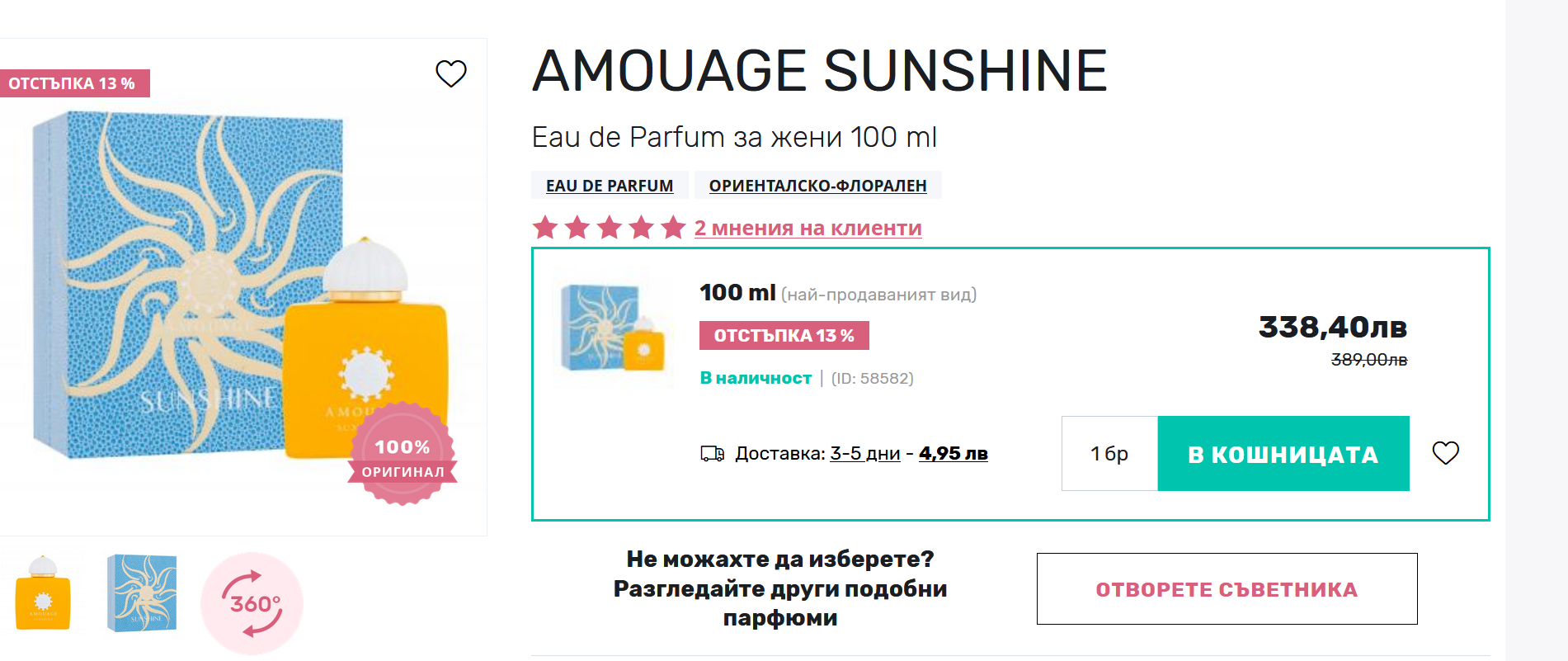Focus the quantity field showing 1 бр
1568x661 pixels.
[1109, 454]
